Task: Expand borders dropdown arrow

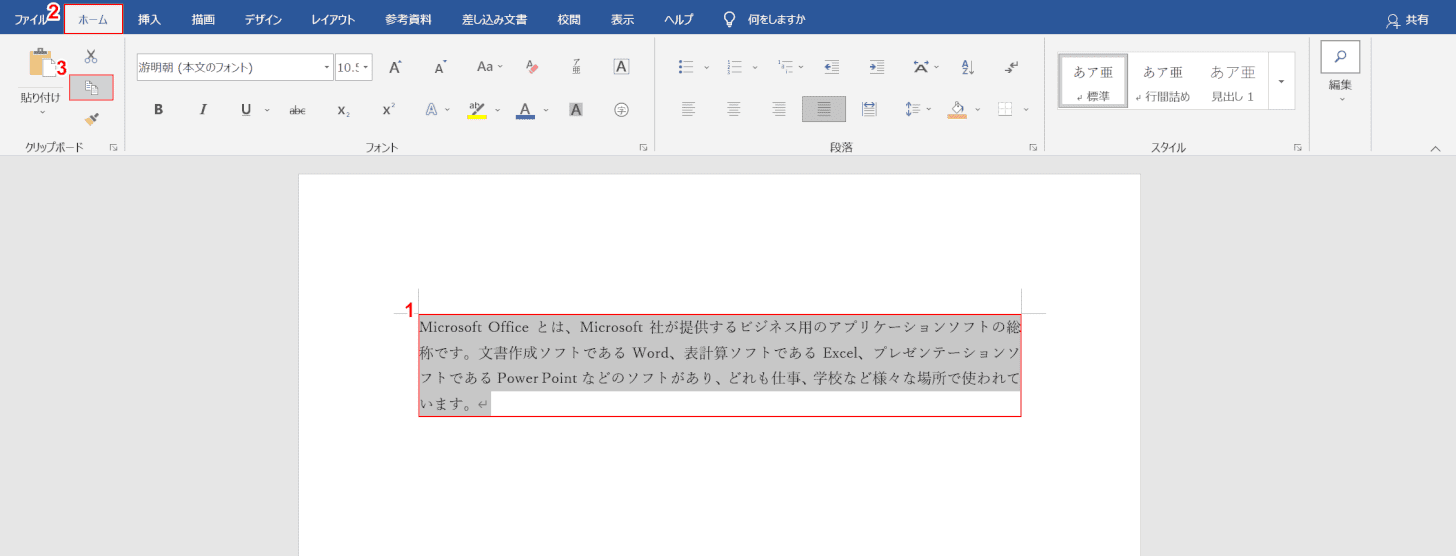Action: tap(1027, 109)
